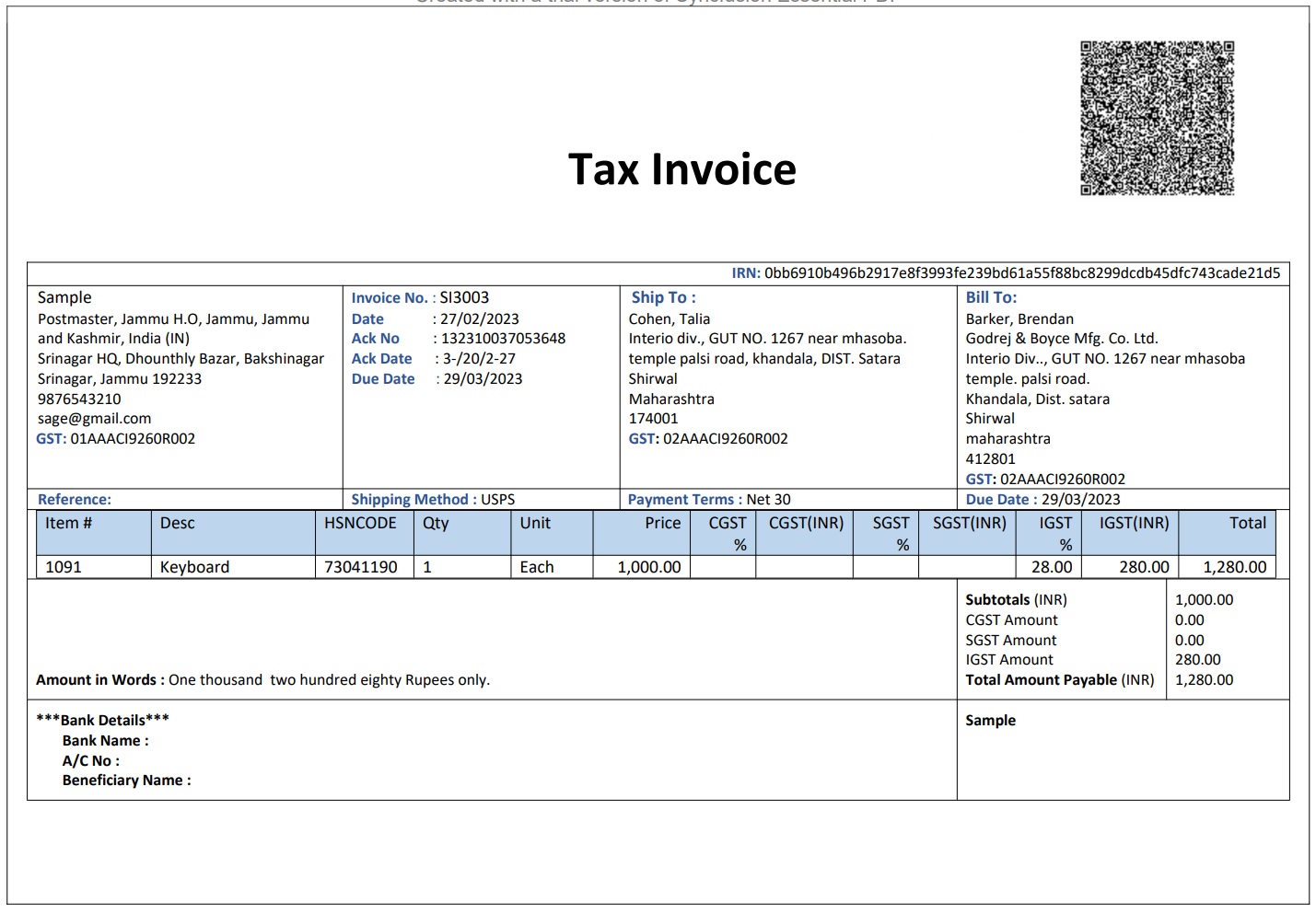Click the Beneficiary Name label
1316x914 pixels.
126,781
